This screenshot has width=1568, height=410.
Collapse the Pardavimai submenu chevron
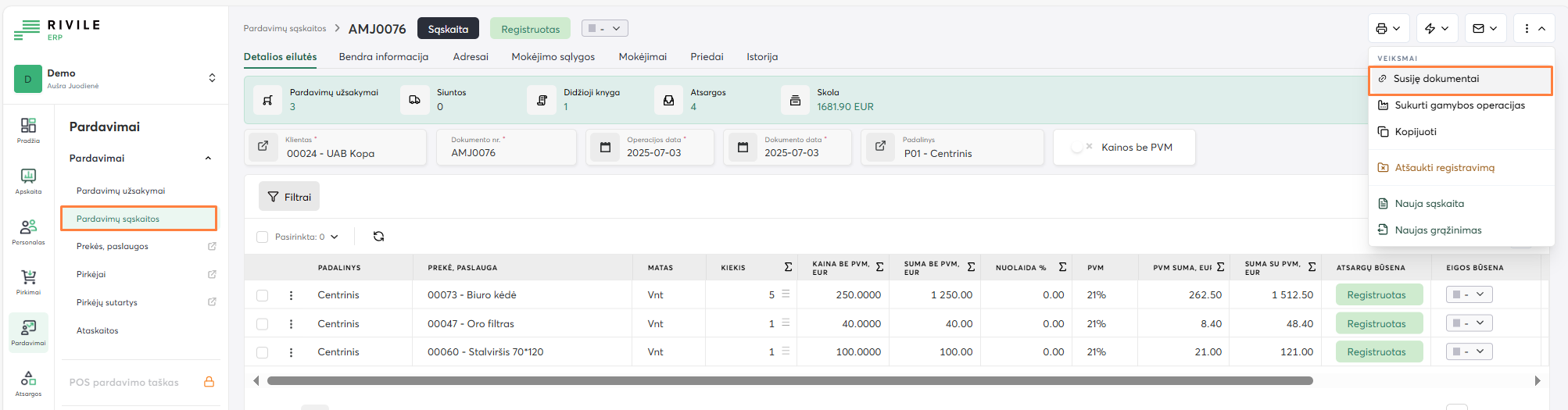pyautogui.click(x=208, y=159)
